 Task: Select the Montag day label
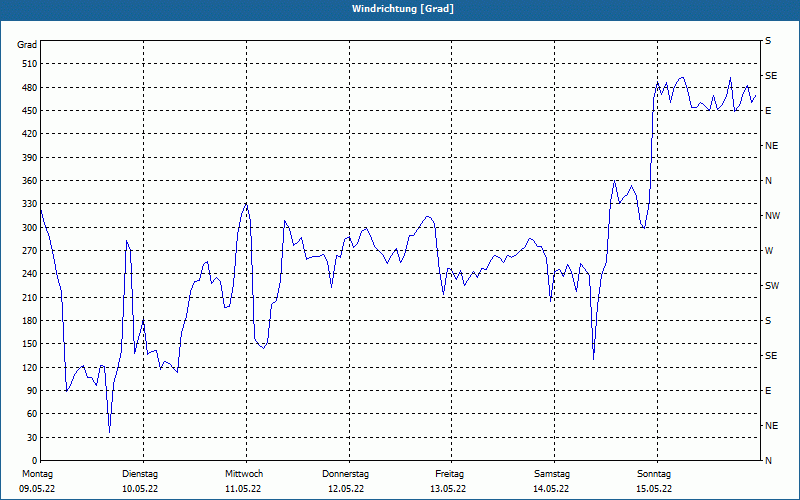coord(37,474)
